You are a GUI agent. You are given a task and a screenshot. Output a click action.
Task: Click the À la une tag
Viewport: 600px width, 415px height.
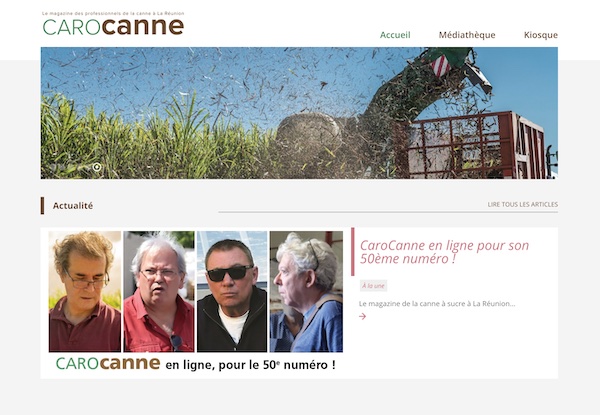373,286
